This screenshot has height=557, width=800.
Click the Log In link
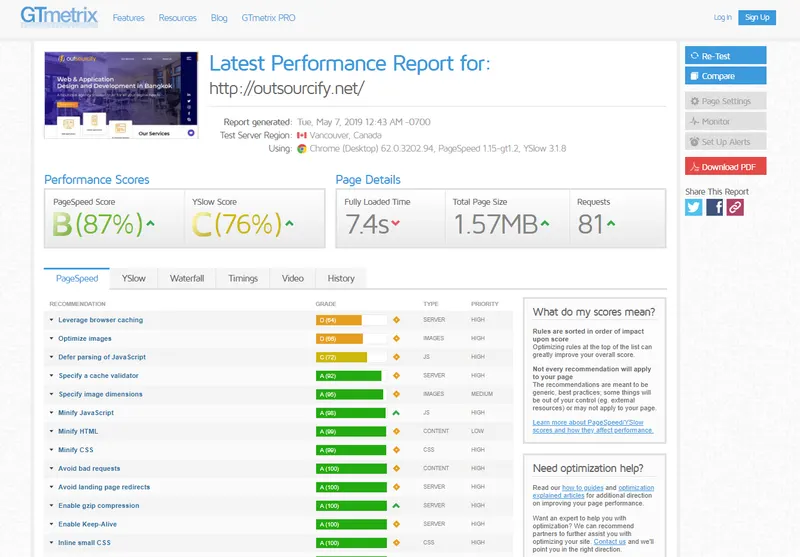[722, 17]
